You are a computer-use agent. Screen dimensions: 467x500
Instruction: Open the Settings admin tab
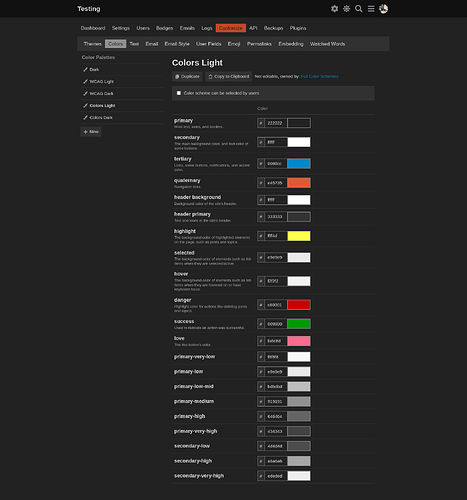[121, 28]
